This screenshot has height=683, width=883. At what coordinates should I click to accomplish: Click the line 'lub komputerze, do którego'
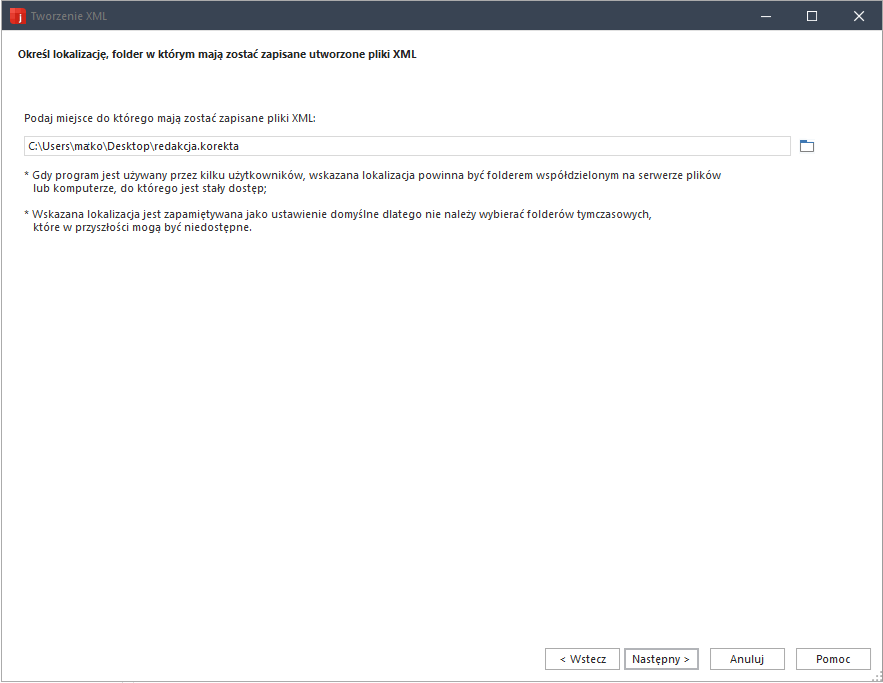pos(150,188)
